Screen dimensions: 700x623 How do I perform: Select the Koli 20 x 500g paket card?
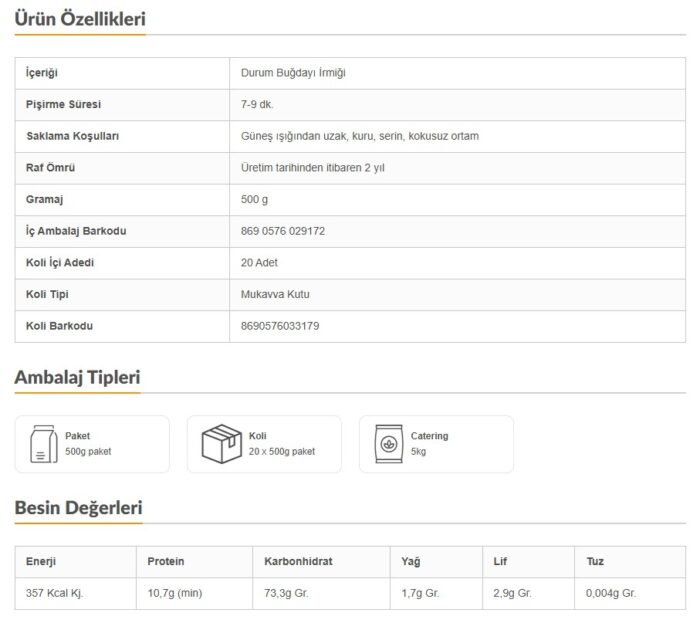coord(264,444)
